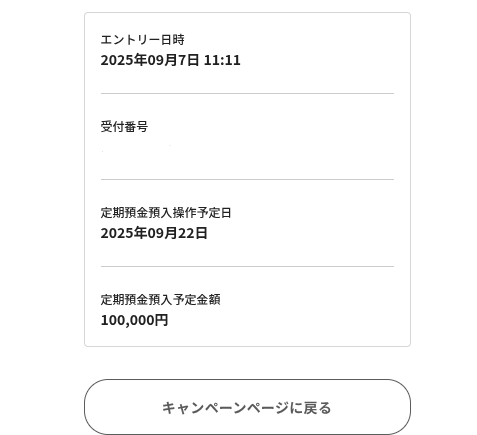This screenshot has width=477, height=435.
Task: Select the エントリー日時 label
Action: click(142, 40)
